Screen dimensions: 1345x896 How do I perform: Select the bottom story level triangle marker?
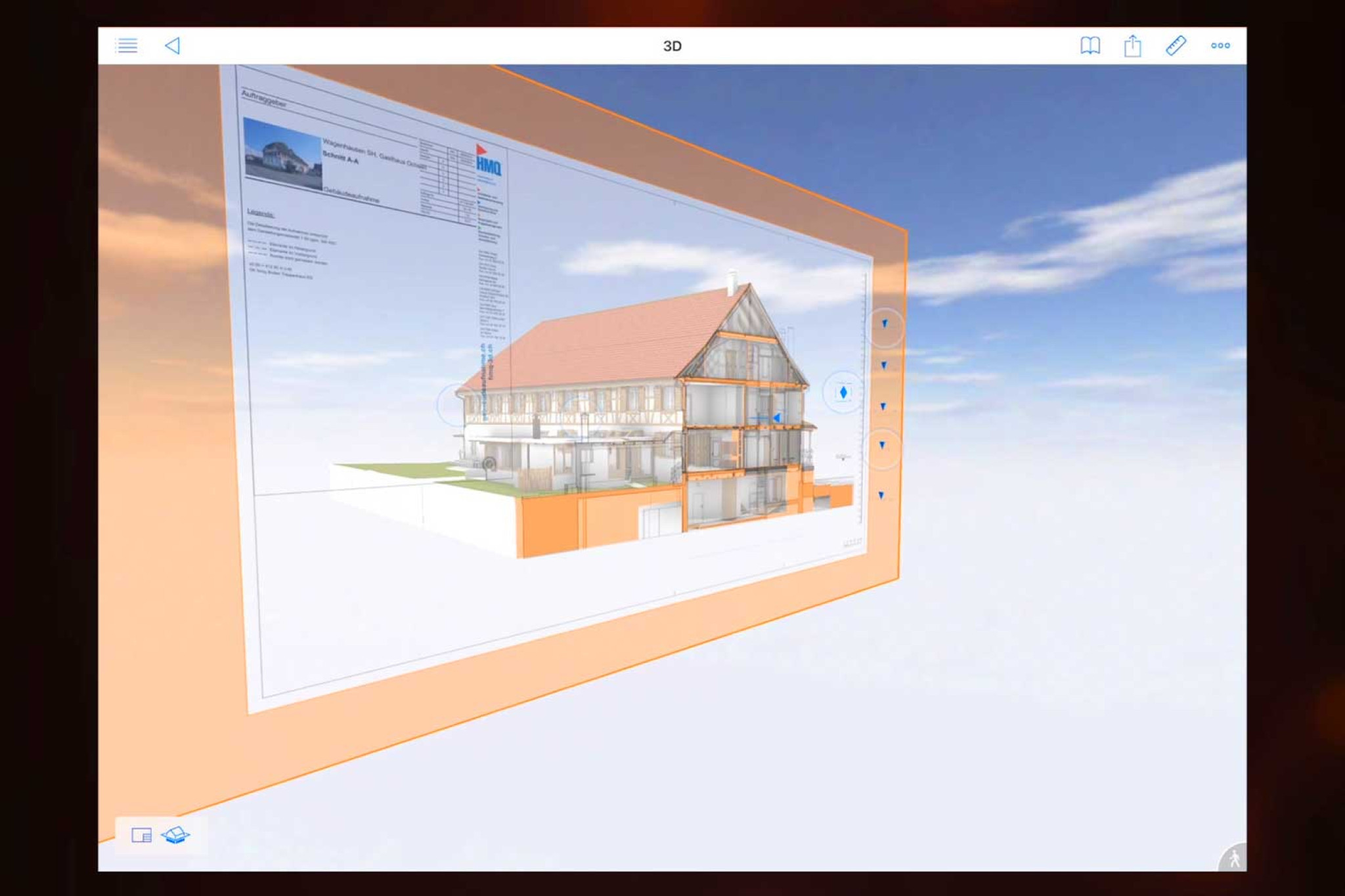[x=881, y=495]
